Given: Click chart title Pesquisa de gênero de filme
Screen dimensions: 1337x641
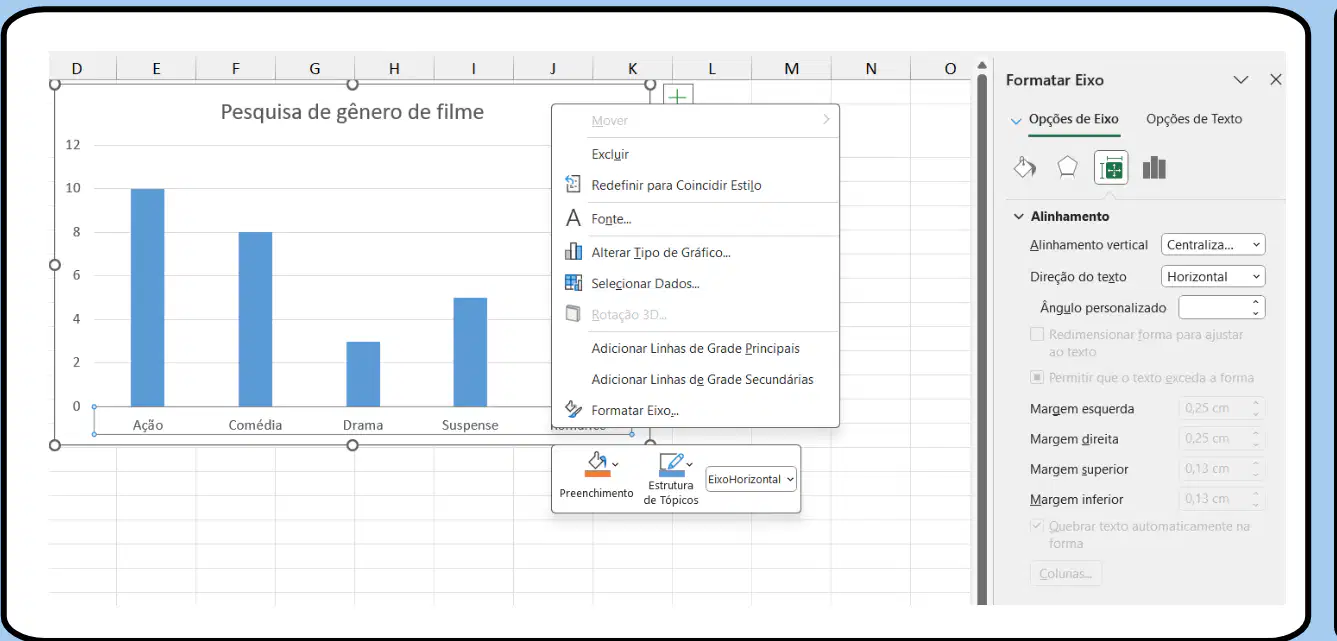Looking at the screenshot, I should (x=352, y=112).
